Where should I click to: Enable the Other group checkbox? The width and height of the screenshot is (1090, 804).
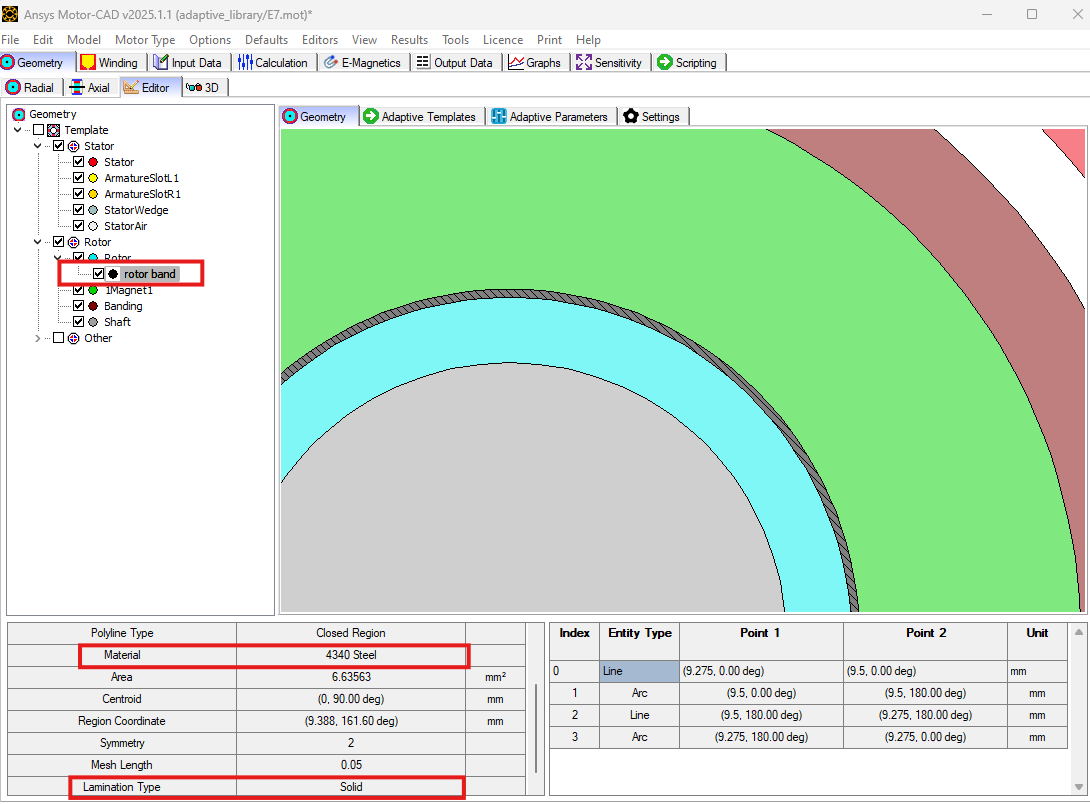pos(58,338)
